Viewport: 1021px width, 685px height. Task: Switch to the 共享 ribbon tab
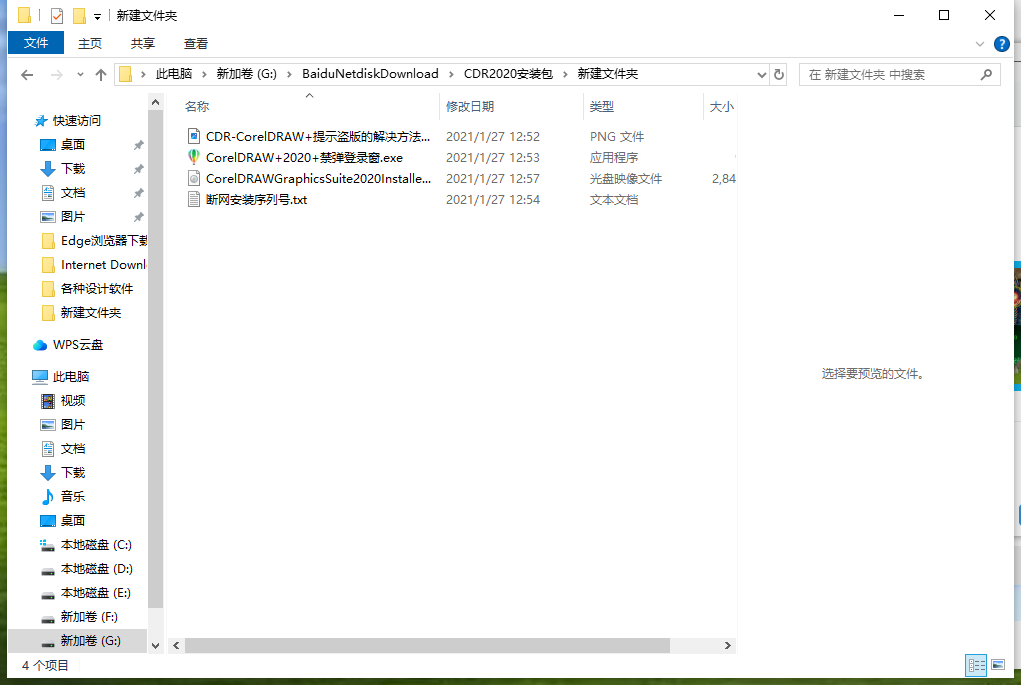[143, 44]
